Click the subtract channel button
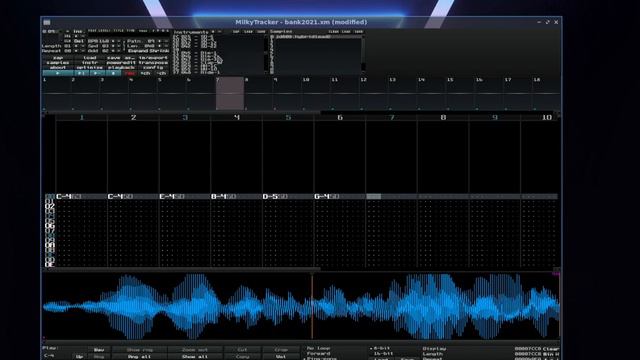 point(162,73)
